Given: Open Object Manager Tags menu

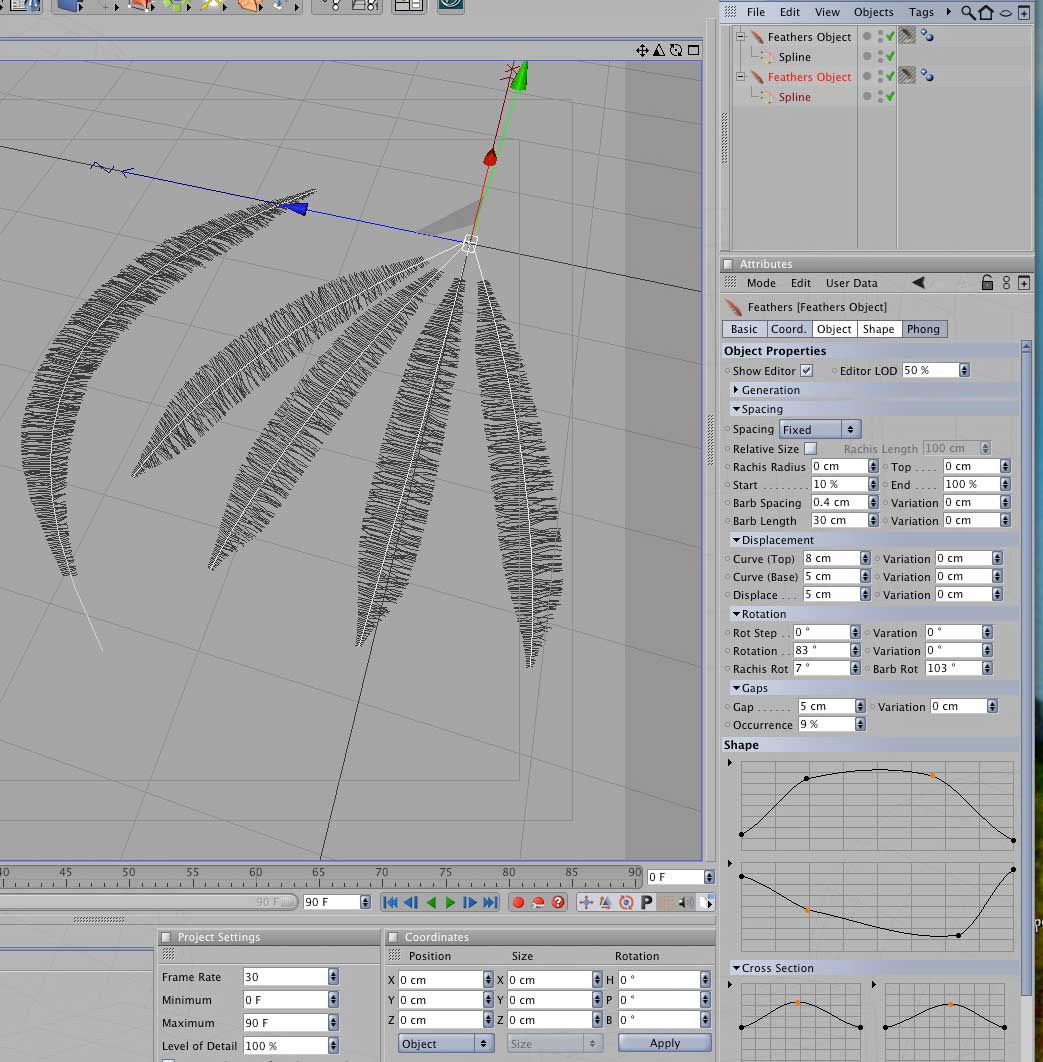Looking at the screenshot, I should coord(921,12).
